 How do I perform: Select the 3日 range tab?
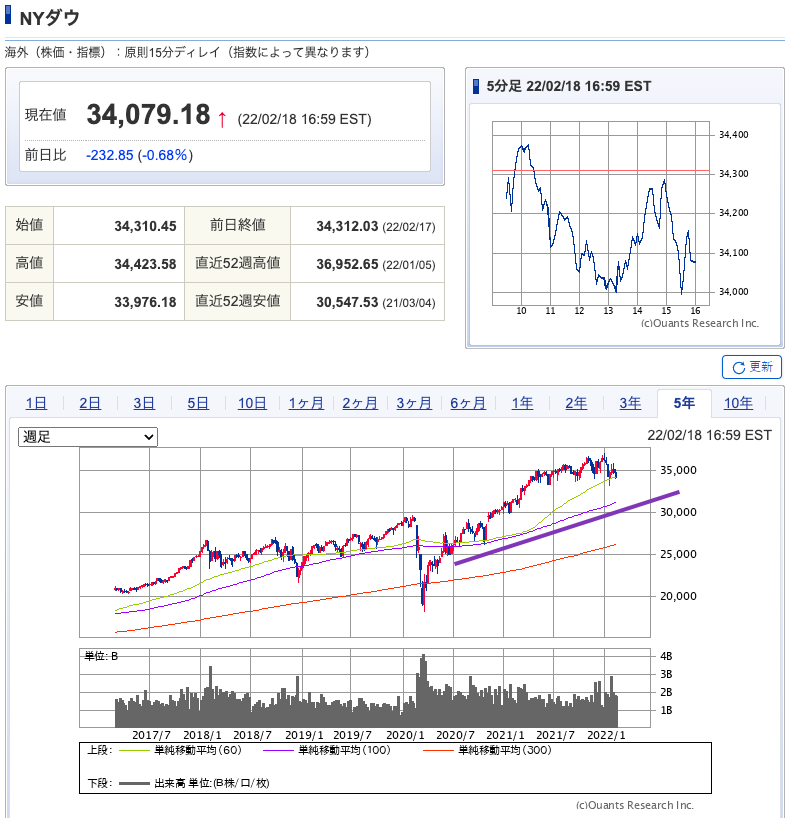(x=144, y=403)
